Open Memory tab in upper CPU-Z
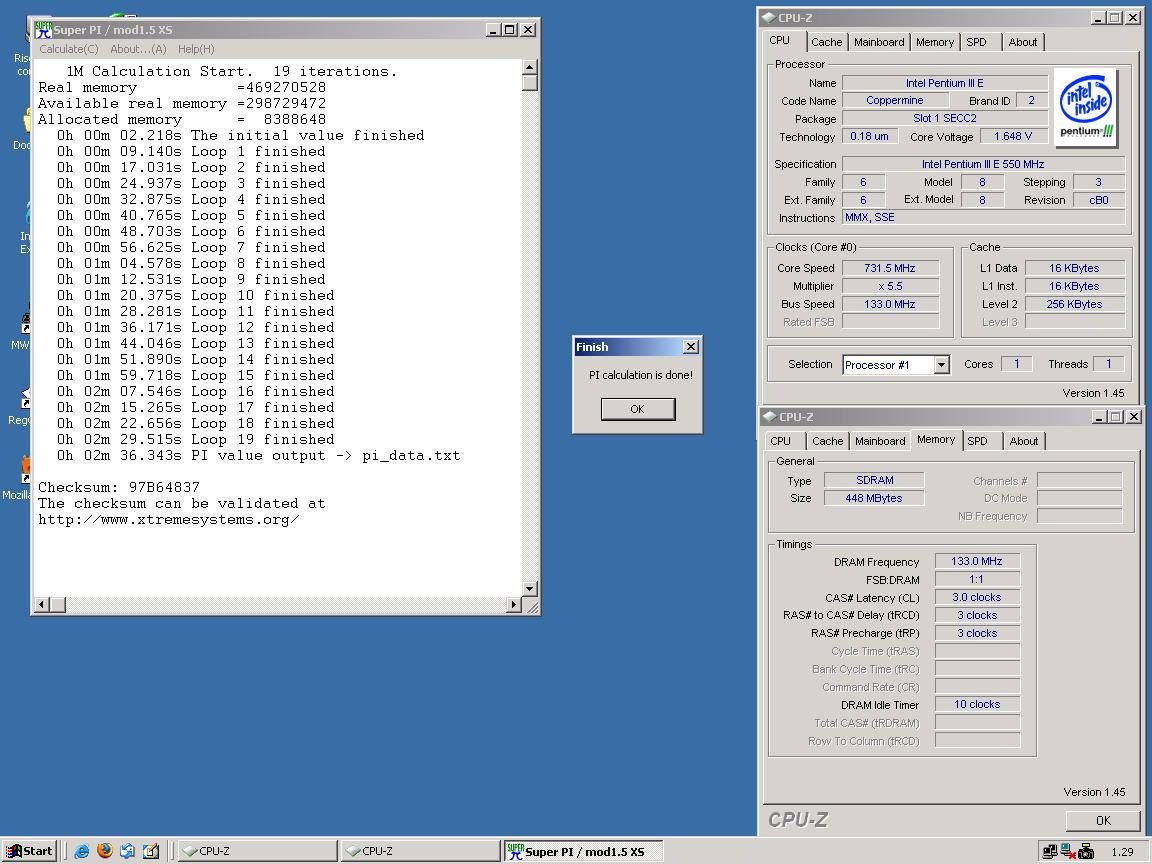Screen dimensions: 1152x864 tap(935, 42)
